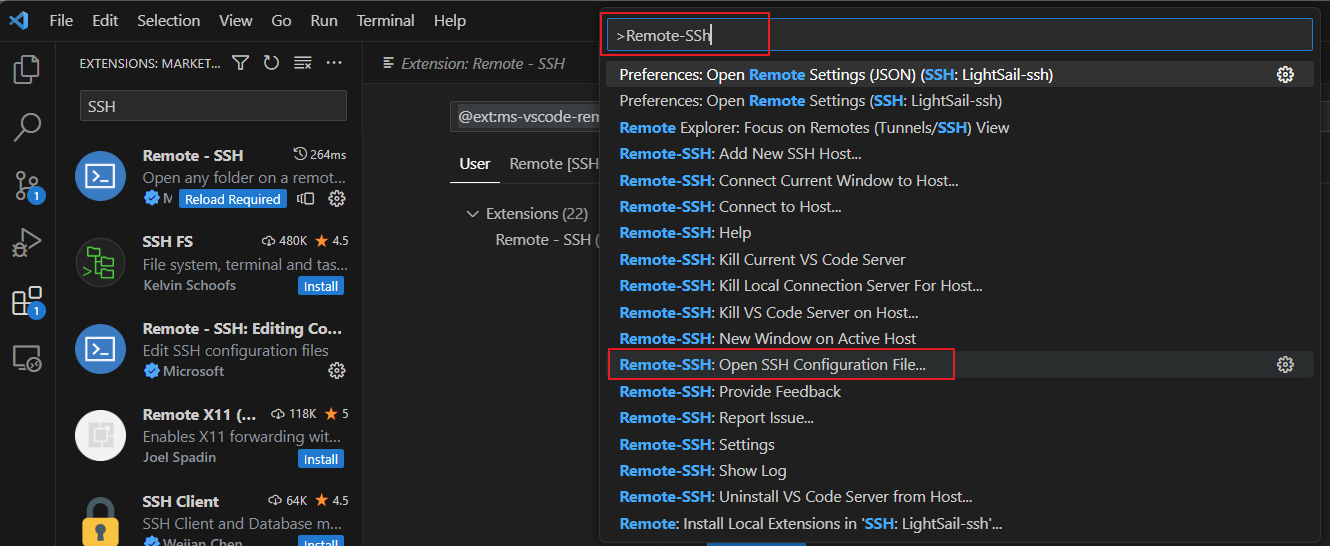Open the Selection menu

(169, 20)
